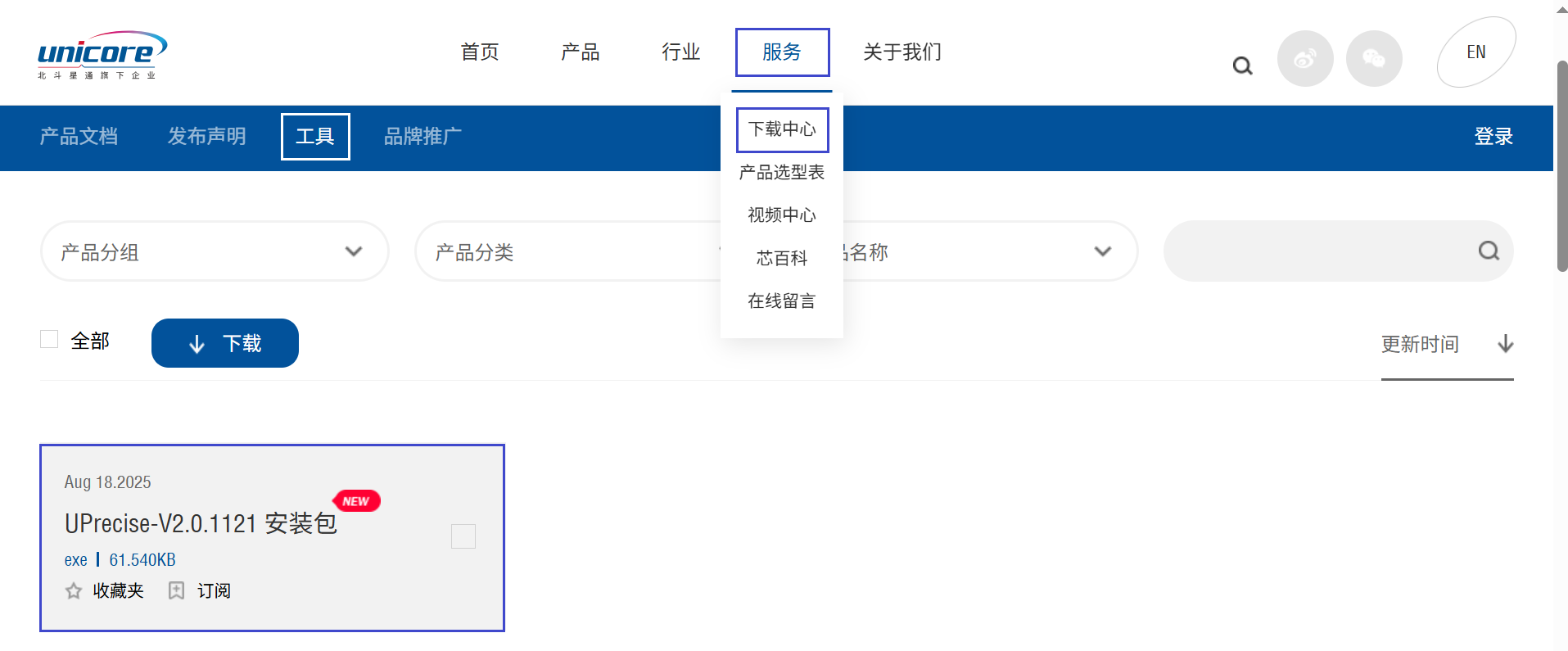Open the header search magnifier icon

click(x=1242, y=66)
